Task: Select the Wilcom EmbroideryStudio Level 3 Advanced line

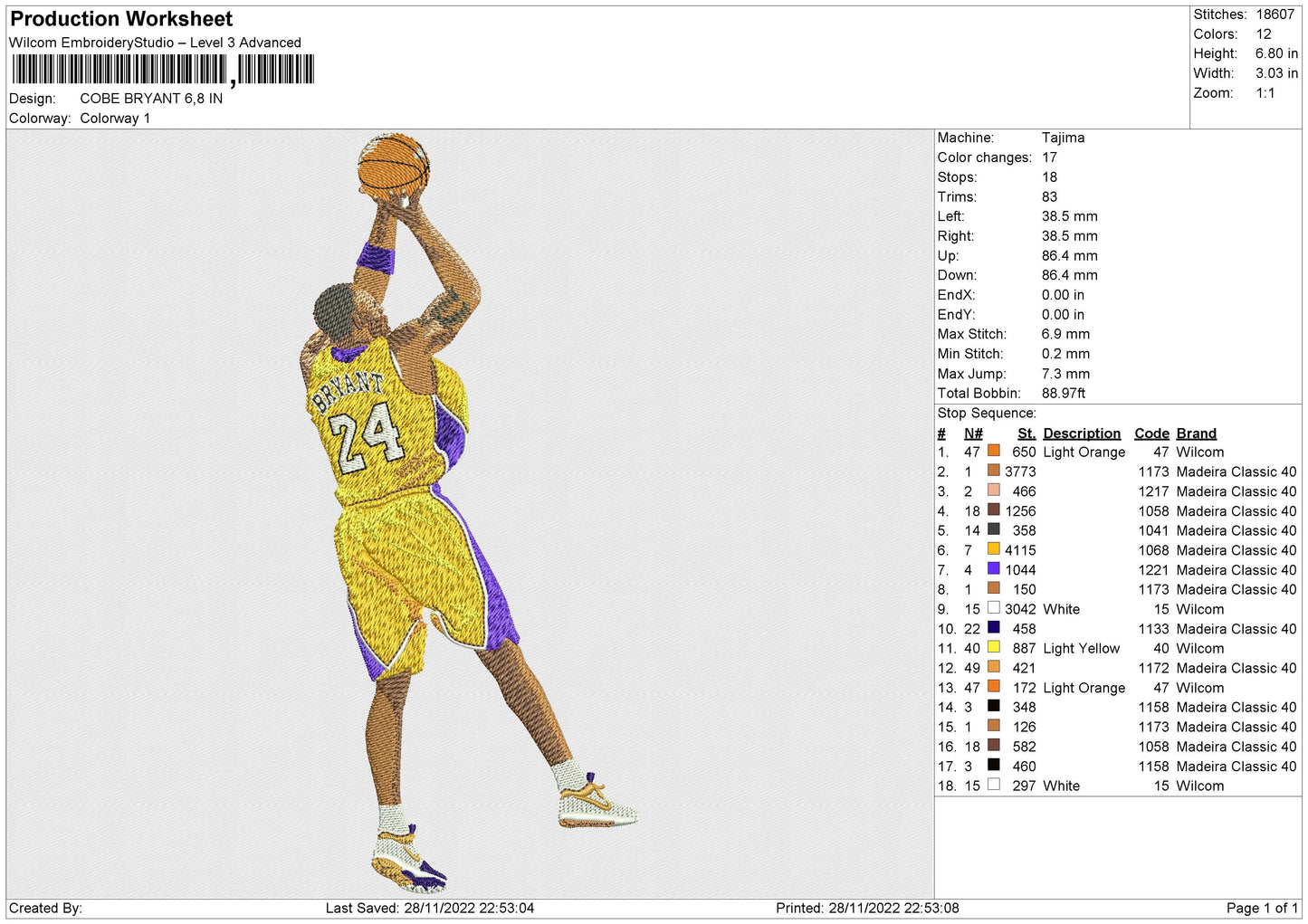Action: [x=155, y=43]
